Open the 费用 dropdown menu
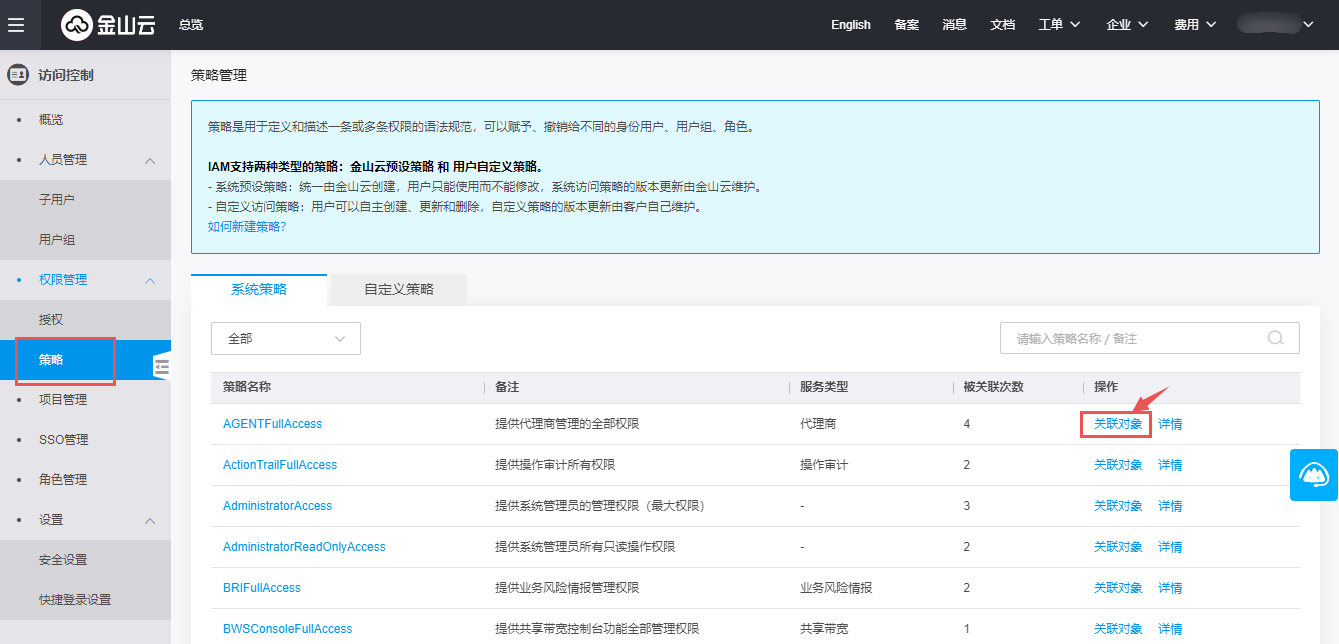This screenshot has height=644, width=1339. [x=1196, y=25]
